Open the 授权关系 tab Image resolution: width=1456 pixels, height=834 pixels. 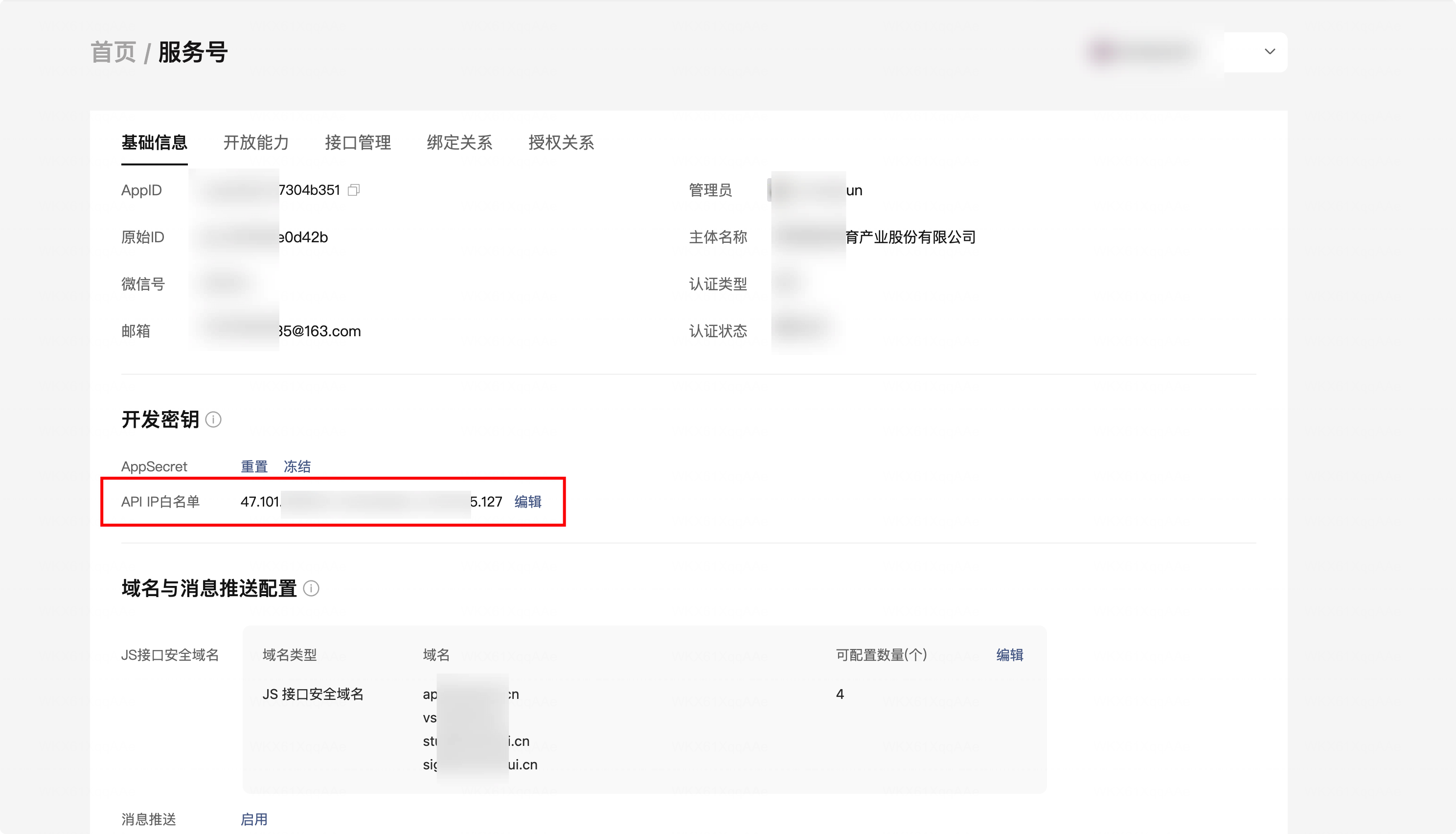pyautogui.click(x=561, y=142)
